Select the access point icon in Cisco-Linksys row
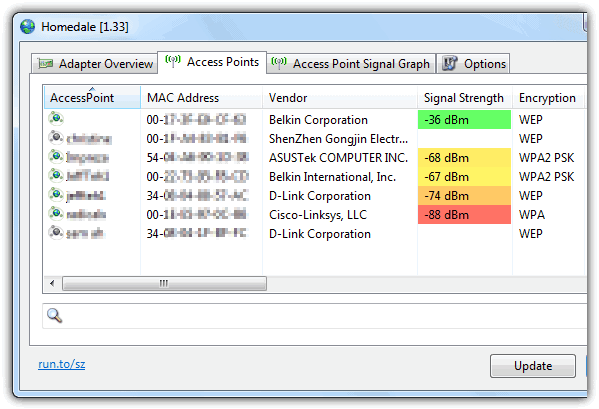The image size is (599, 409). coord(56,213)
